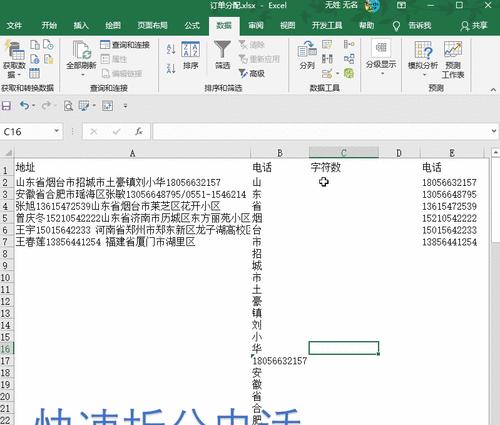This screenshot has height=425, width=500.
Task: Click the Save icon in quick access toolbar
Action: pyautogui.click(x=6, y=106)
